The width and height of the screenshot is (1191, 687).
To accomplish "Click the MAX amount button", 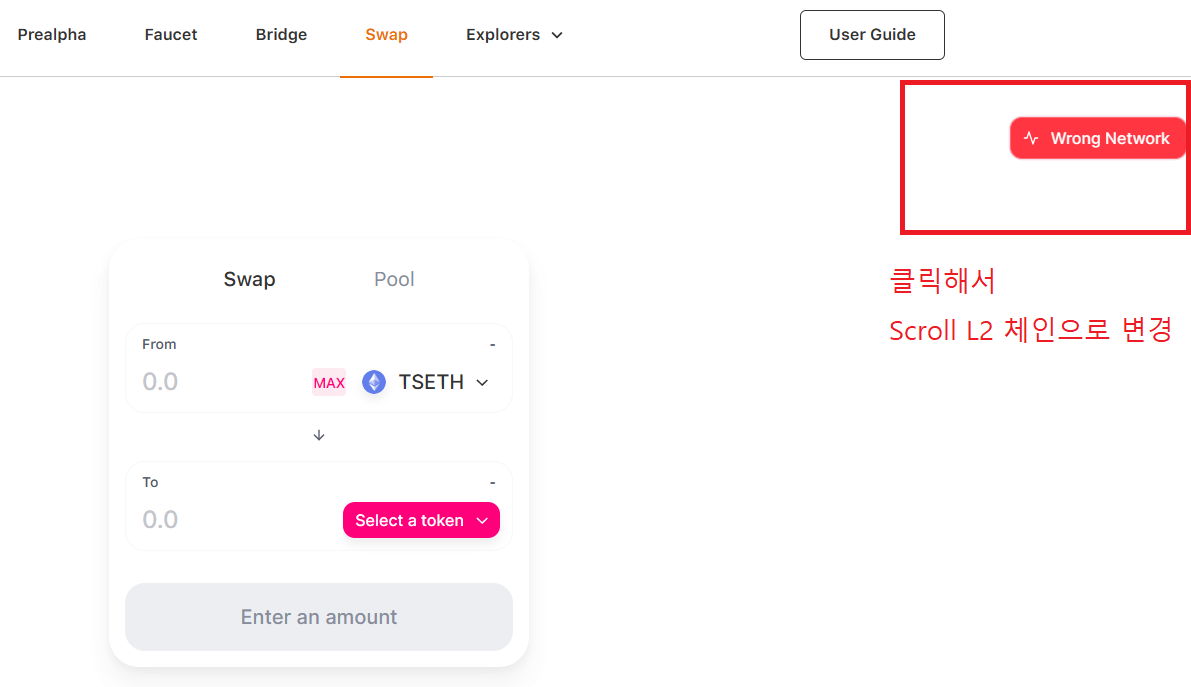I will [x=329, y=382].
